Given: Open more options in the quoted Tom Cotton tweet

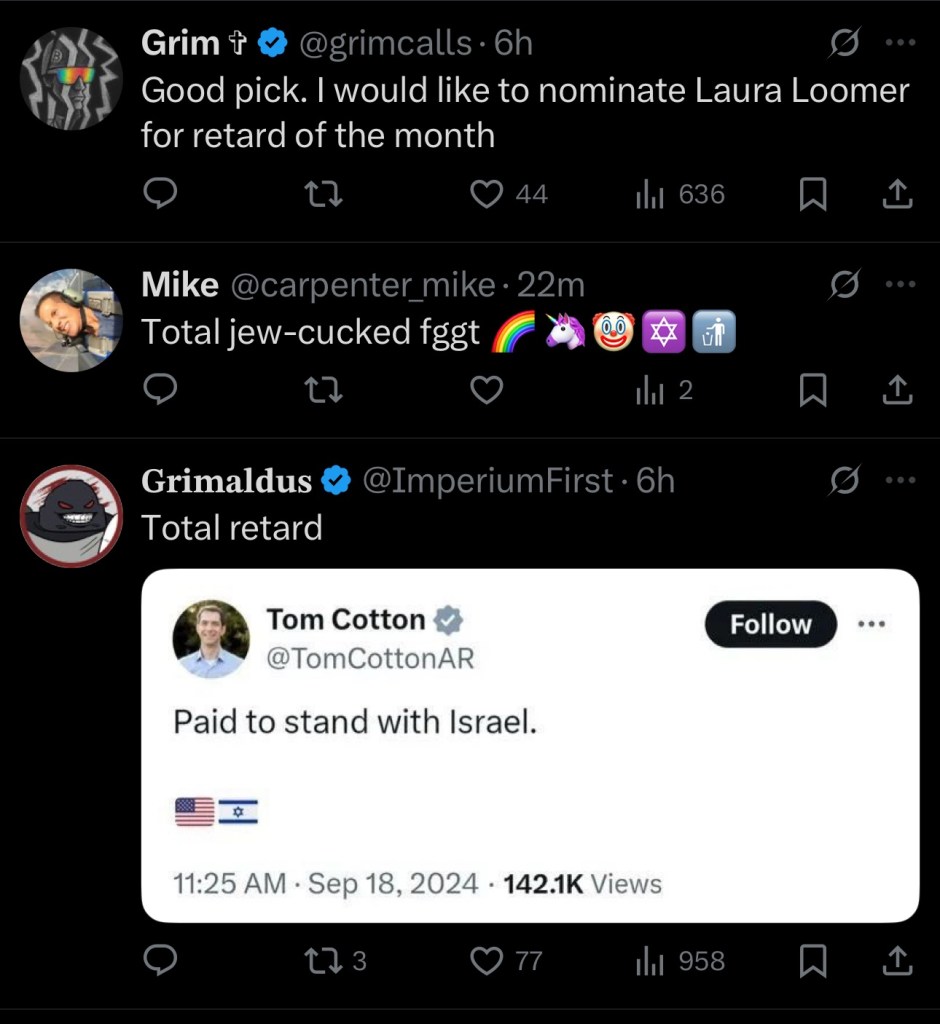Looking at the screenshot, I should click(x=872, y=624).
